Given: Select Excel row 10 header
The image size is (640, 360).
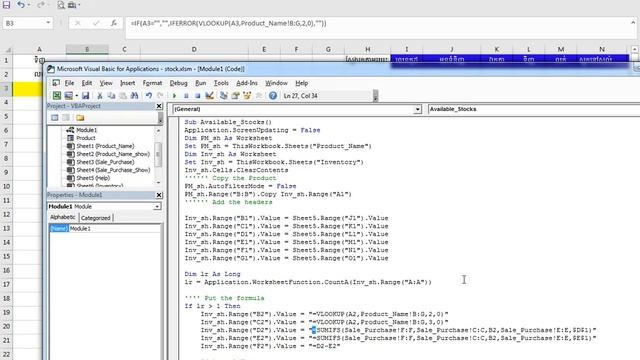Looking at the screenshot, I should pyautogui.click(x=6, y=186).
